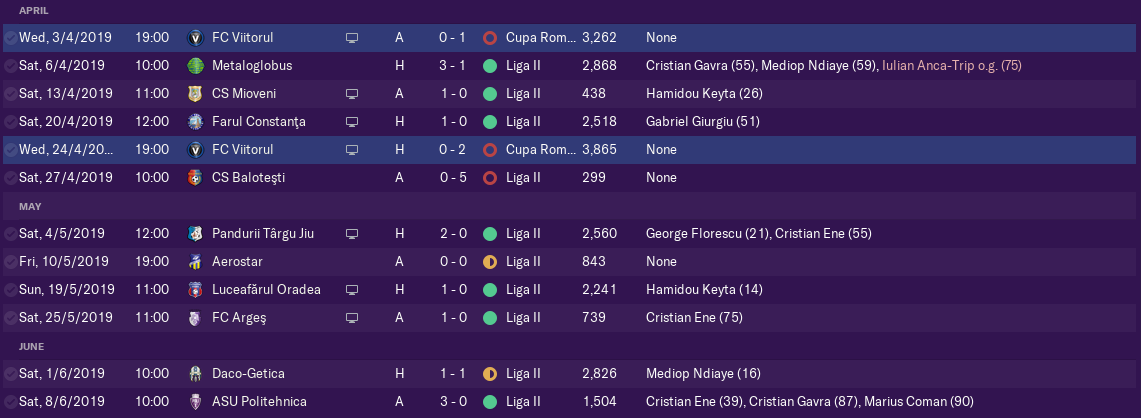
Task: Click the Metaloglobus club badge icon
Action: pos(195,66)
